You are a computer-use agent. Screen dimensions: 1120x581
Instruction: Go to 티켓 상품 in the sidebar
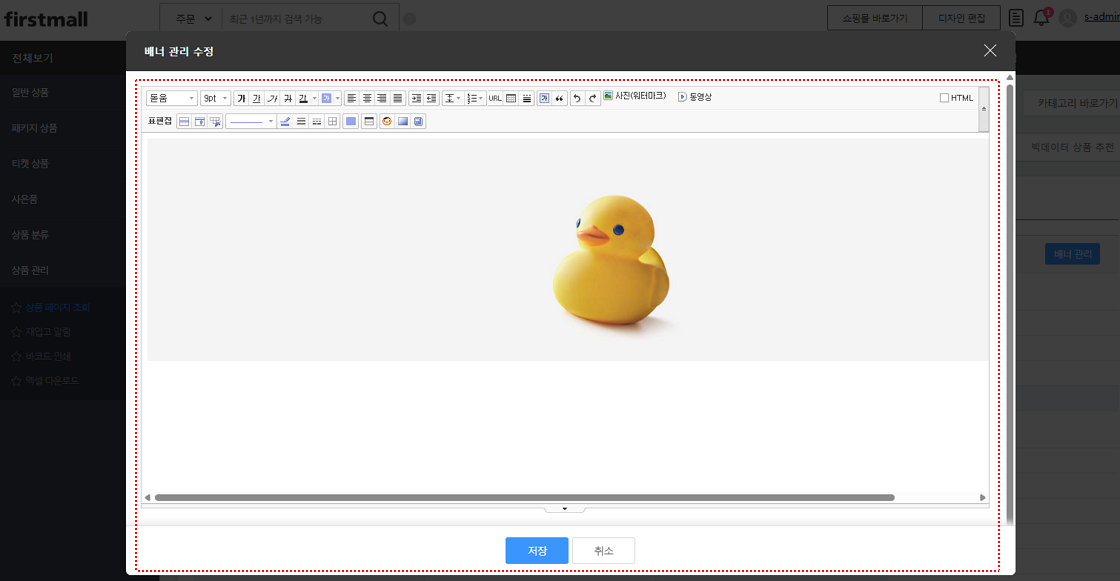[30, 164]
